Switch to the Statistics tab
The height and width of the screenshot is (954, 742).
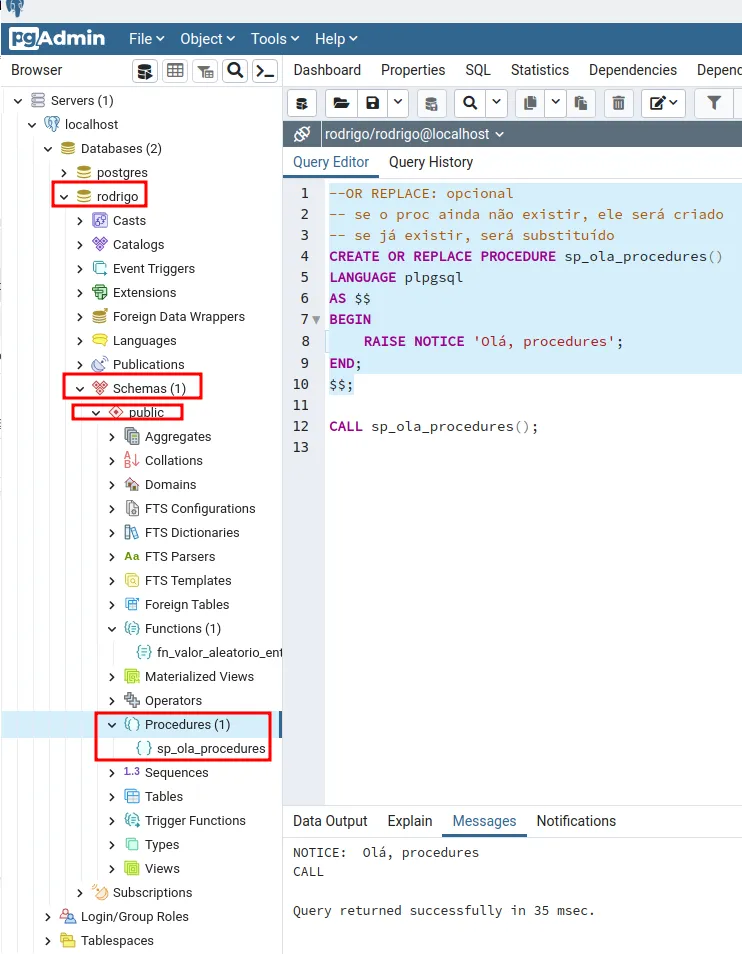(x=540, y=70)
